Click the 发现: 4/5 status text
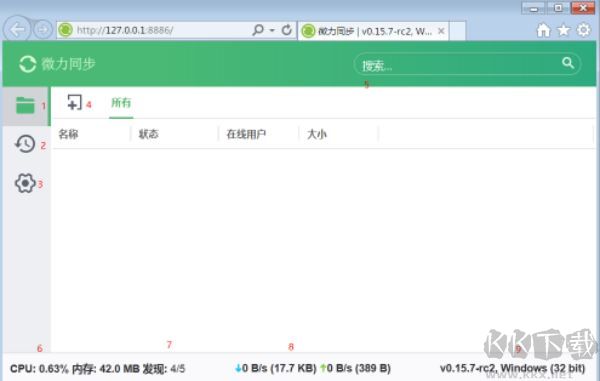 click(x=164, y=369)
